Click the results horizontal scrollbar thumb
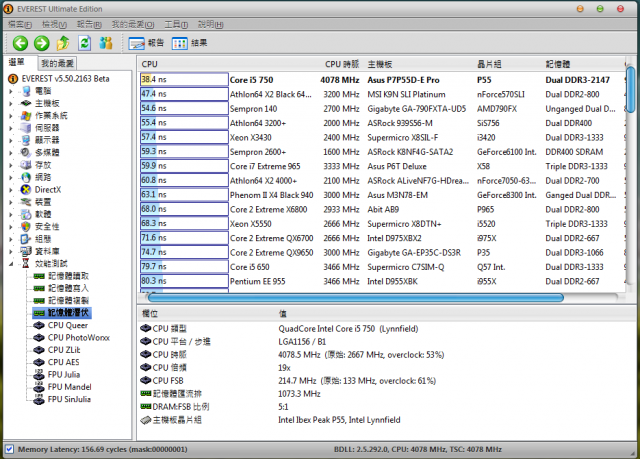 [356, 297]
